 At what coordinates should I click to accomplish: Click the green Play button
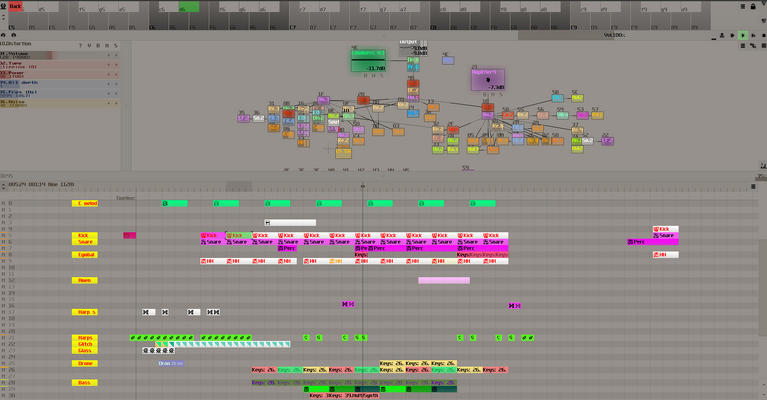pyautogui.click(x=743, y=35)
